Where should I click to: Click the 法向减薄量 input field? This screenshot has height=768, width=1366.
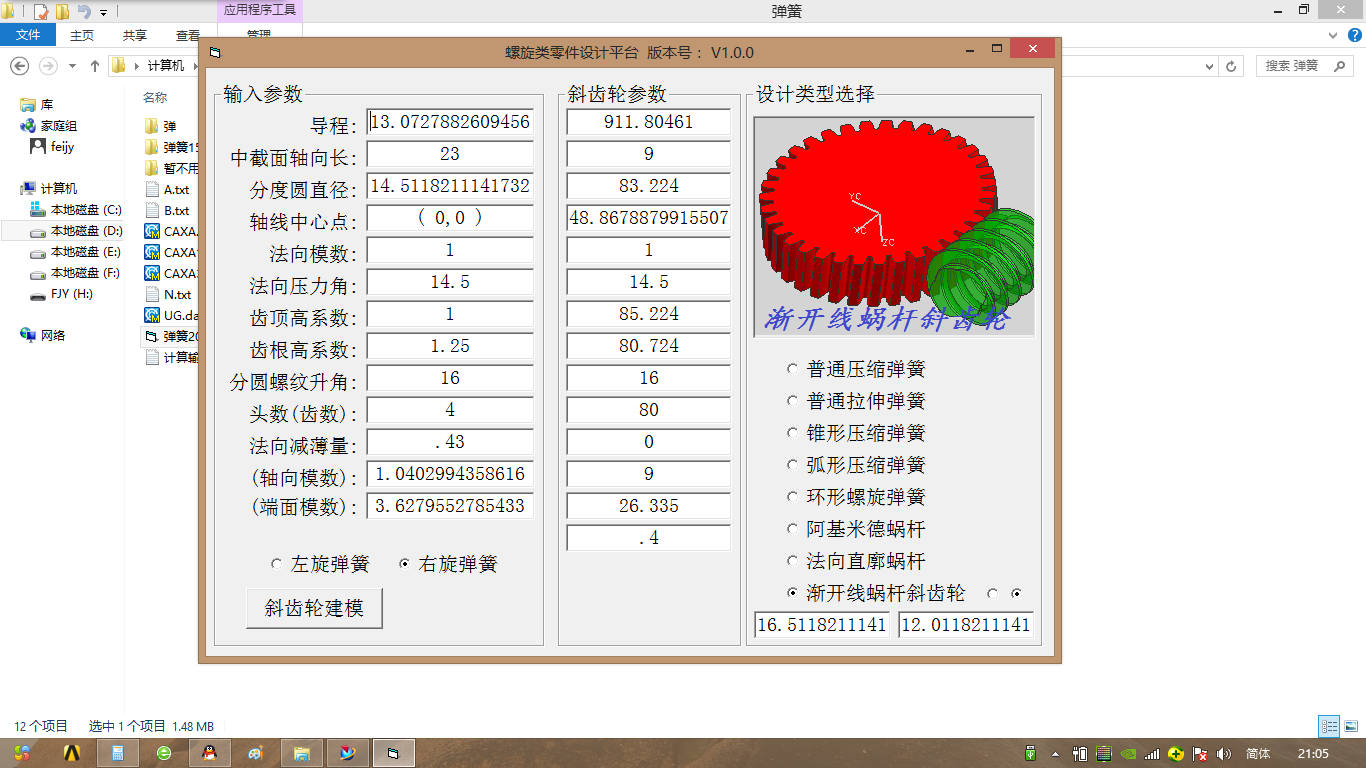pyautogui.click(x=449, y=442)
